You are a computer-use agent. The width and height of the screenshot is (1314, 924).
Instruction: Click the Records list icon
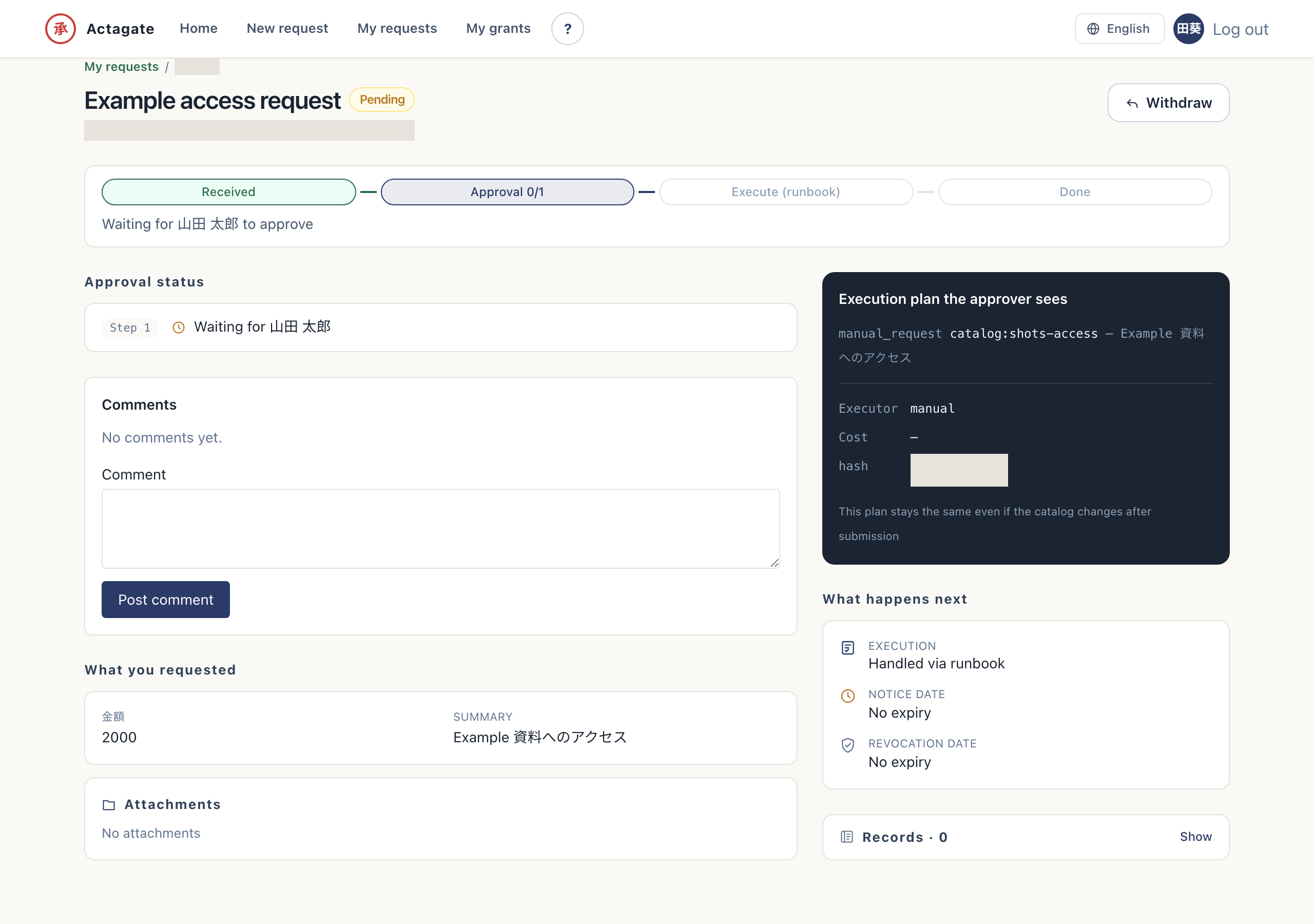tap(846, 837)
